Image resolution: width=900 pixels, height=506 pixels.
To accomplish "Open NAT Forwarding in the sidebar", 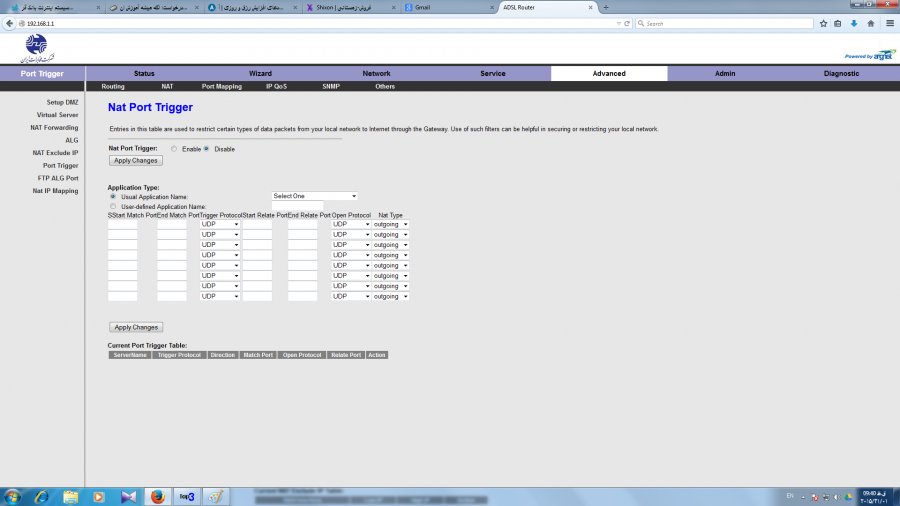I will click(55, 127).
